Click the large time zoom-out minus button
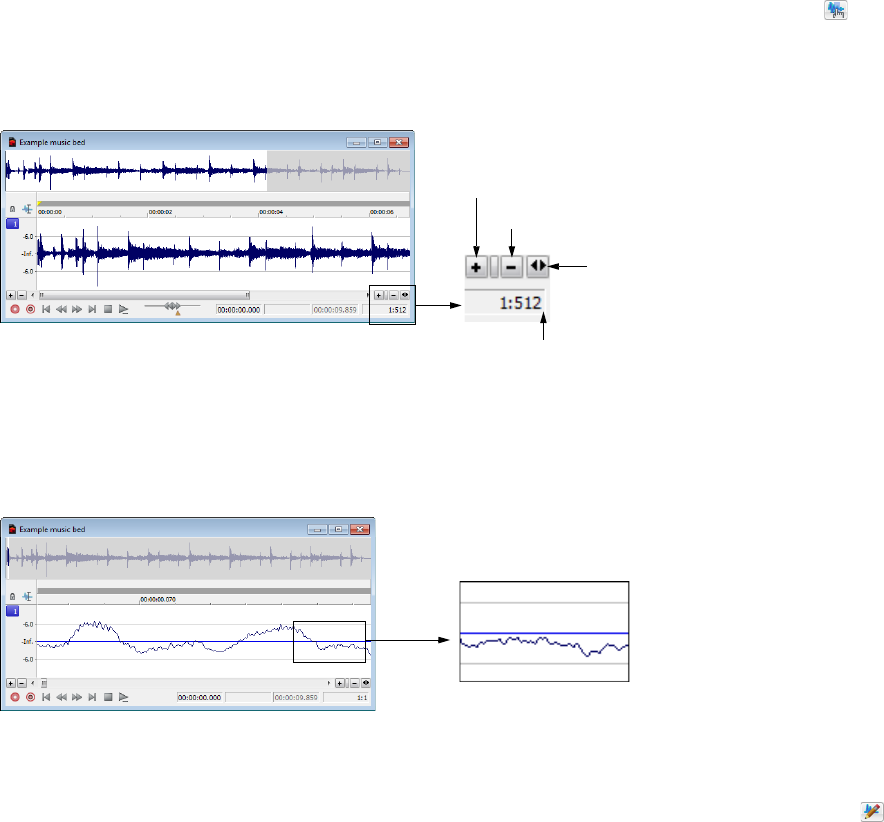Image resolution: width=884 pixels, height=822 pixels. tap(511, 267)
